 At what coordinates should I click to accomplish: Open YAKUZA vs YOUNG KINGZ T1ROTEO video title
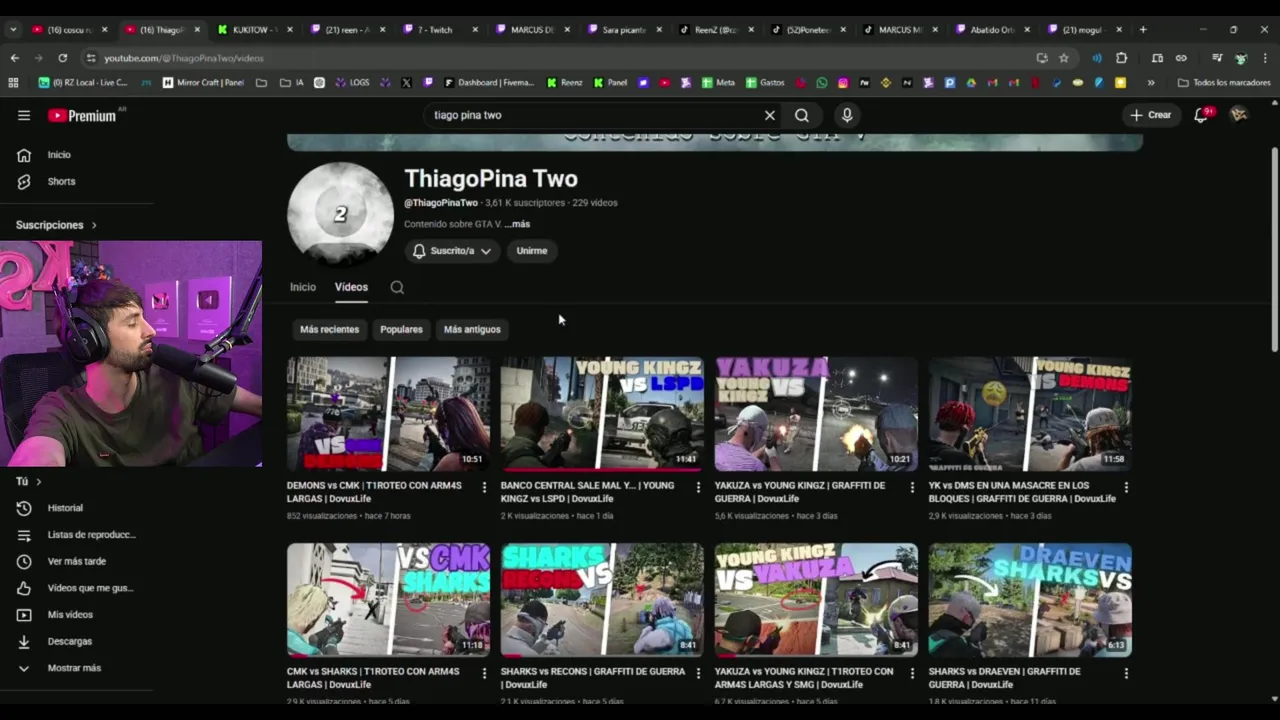[x=804, y=677]
